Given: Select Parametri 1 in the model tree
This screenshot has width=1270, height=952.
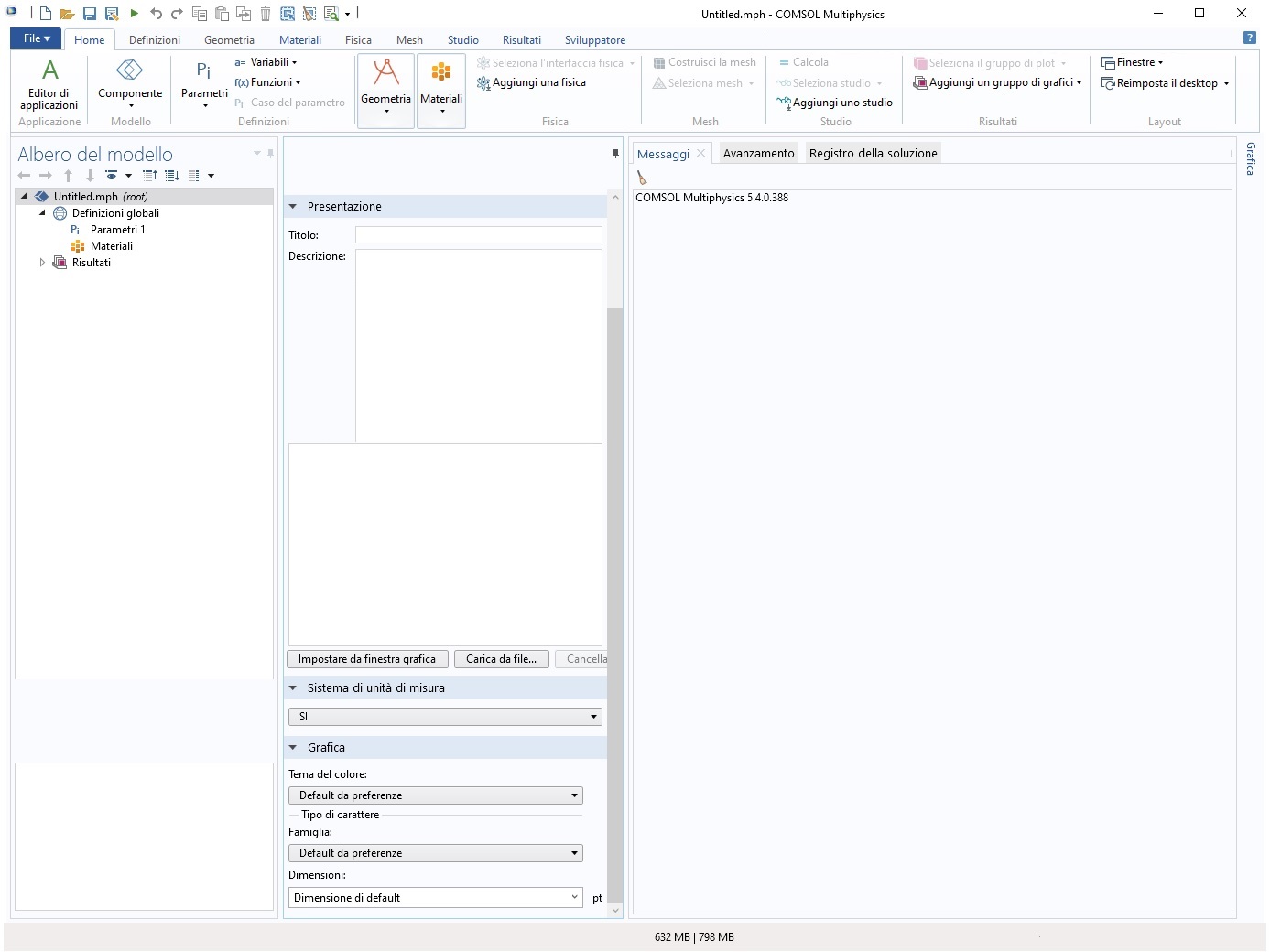Looking at the screenshot, I should tap(117, 230).
